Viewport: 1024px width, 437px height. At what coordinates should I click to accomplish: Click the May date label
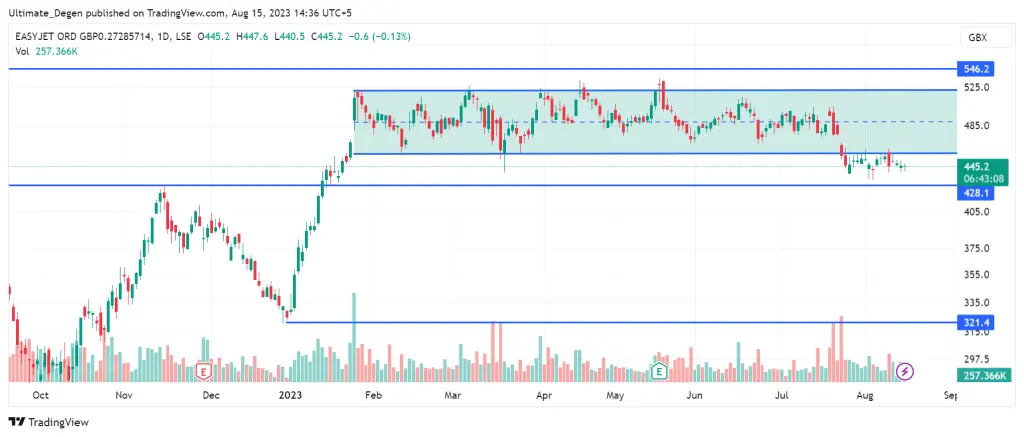point(616,395)
